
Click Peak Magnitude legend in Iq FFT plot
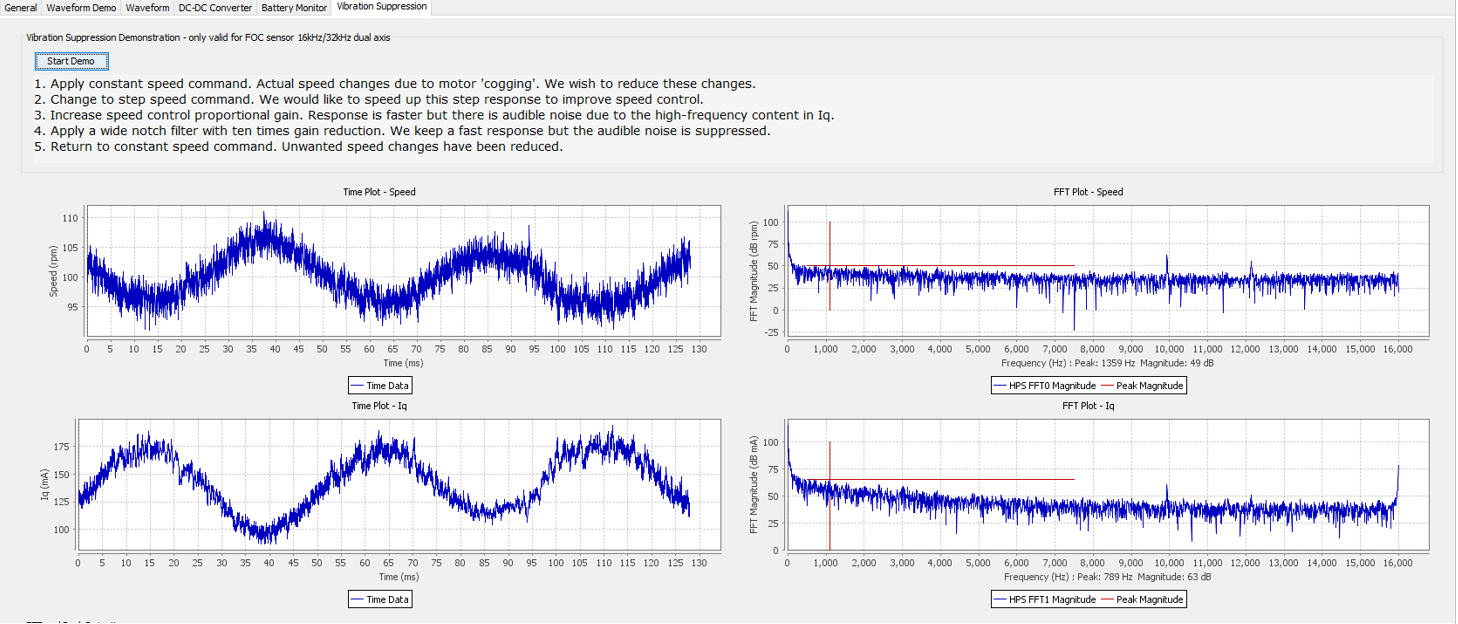click(1143, 600)
